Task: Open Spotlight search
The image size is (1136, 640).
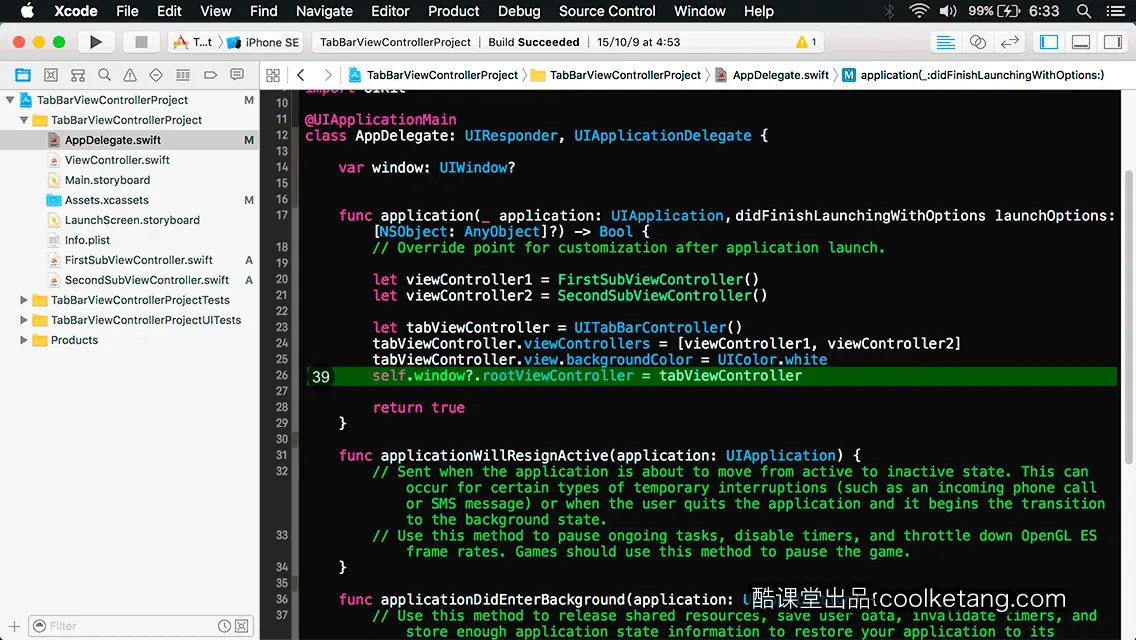Action: 1084,11
